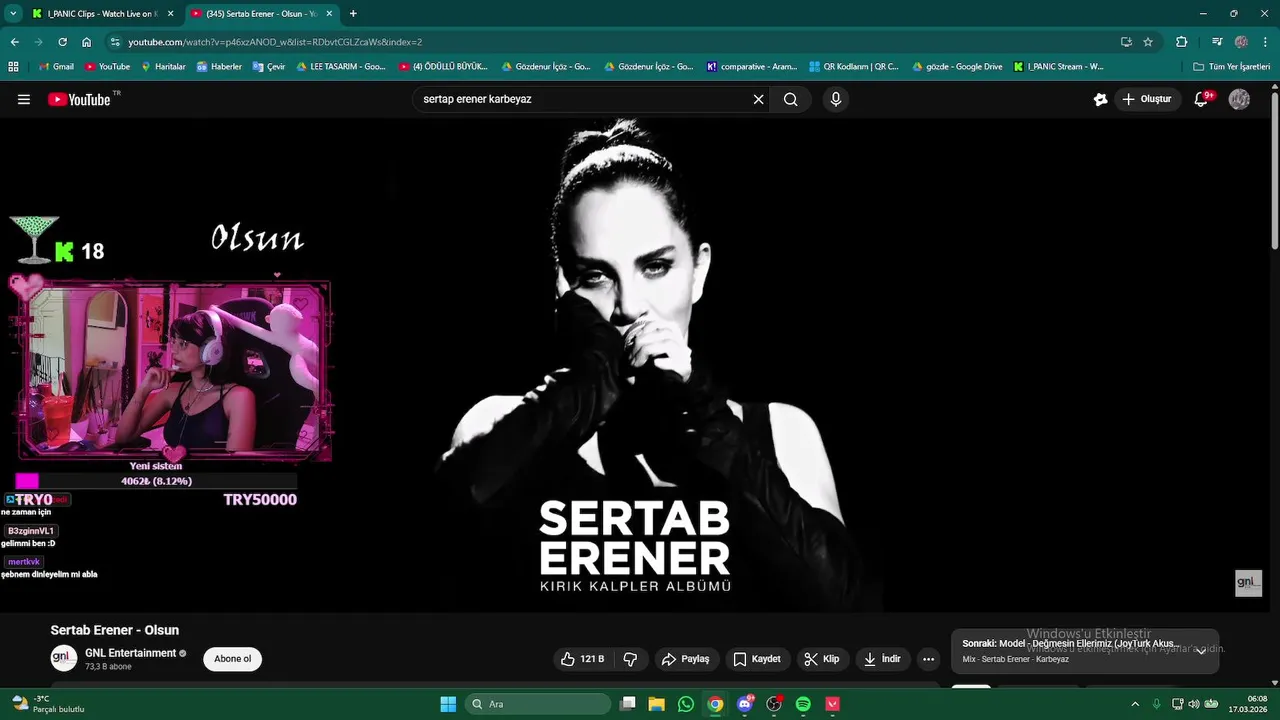Subscribe with Abone ol button

232,659
